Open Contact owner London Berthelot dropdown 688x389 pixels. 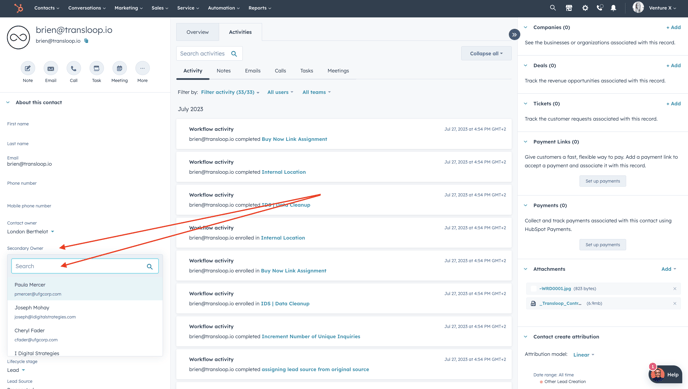pos(30,232)
